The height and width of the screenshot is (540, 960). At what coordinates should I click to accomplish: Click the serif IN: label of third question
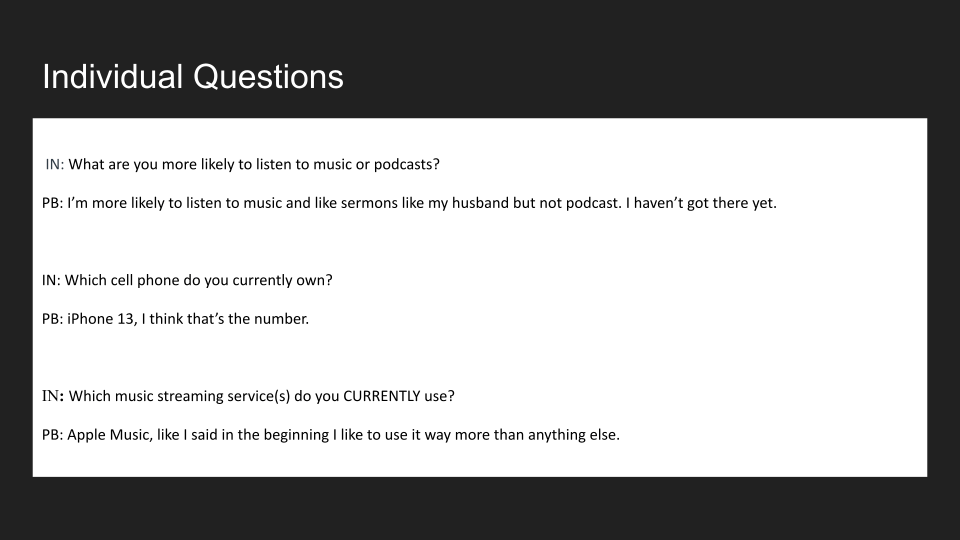[x=54, y=396]
